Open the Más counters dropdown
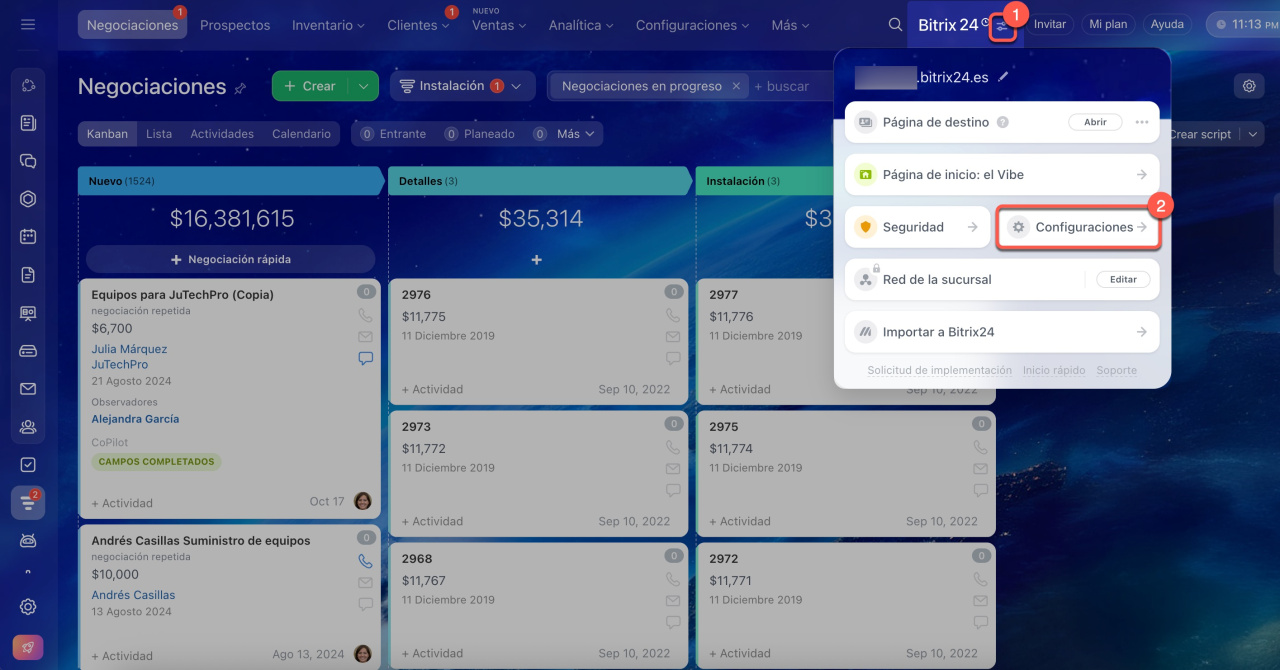 pyautogui.click(x=575, y=134)
